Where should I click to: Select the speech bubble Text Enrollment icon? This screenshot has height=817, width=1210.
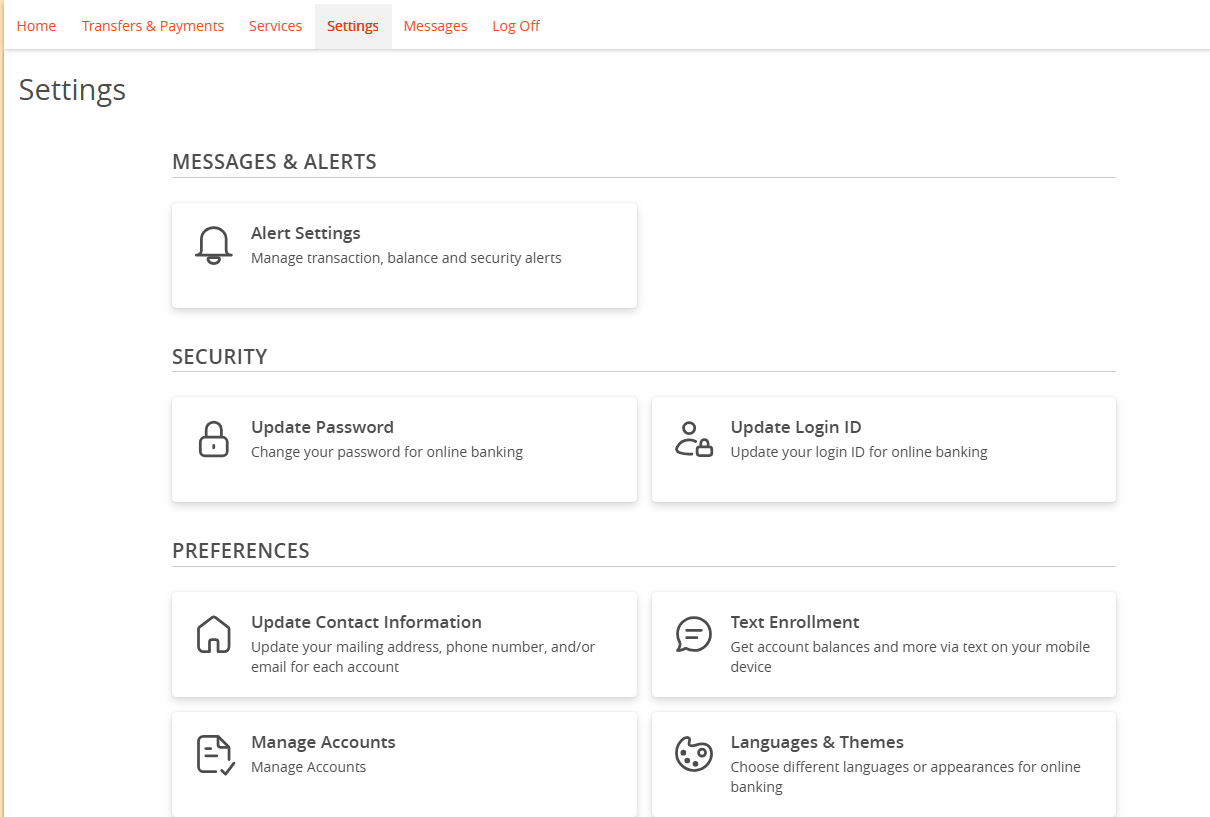(x=693, y=633)
